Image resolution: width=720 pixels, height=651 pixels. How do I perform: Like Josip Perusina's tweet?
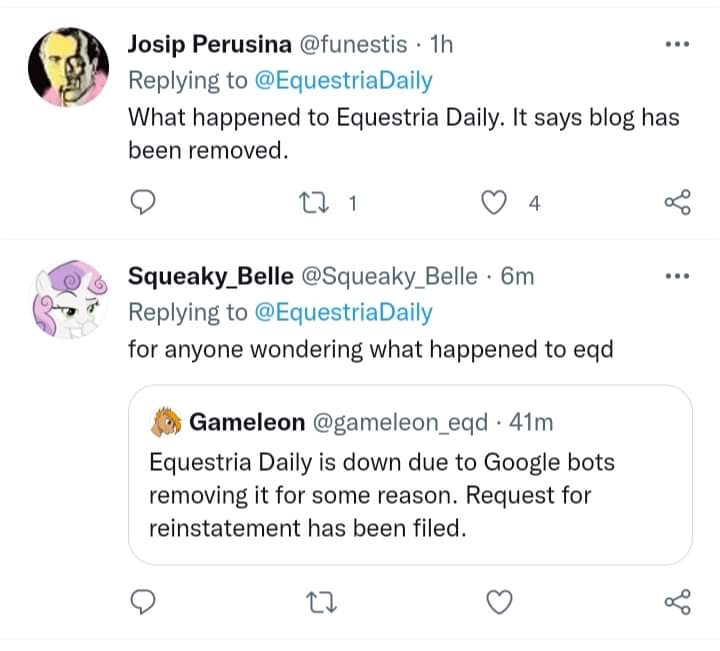(491, 204)
